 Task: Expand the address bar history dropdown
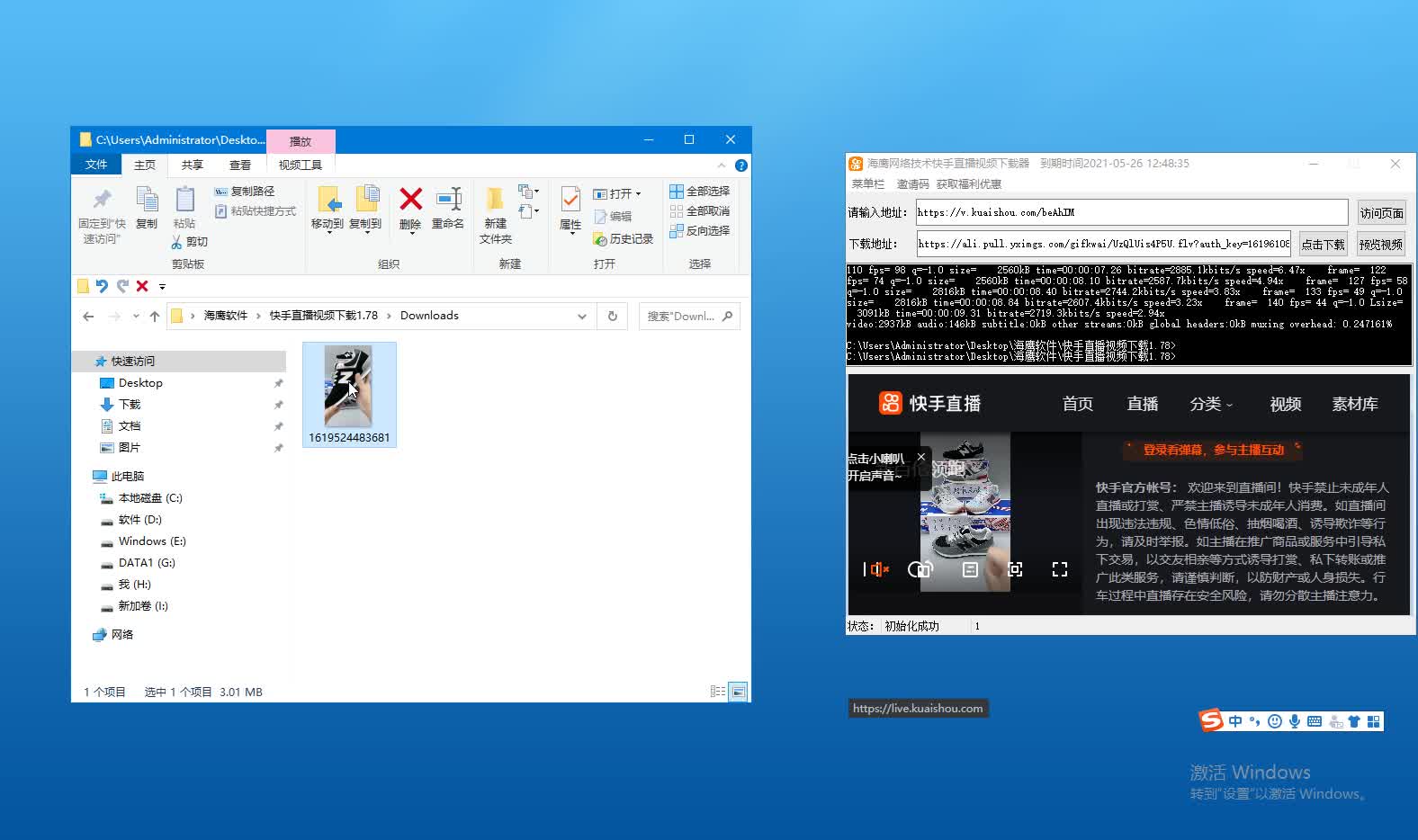pyautogui.click(x=581, y=317)
